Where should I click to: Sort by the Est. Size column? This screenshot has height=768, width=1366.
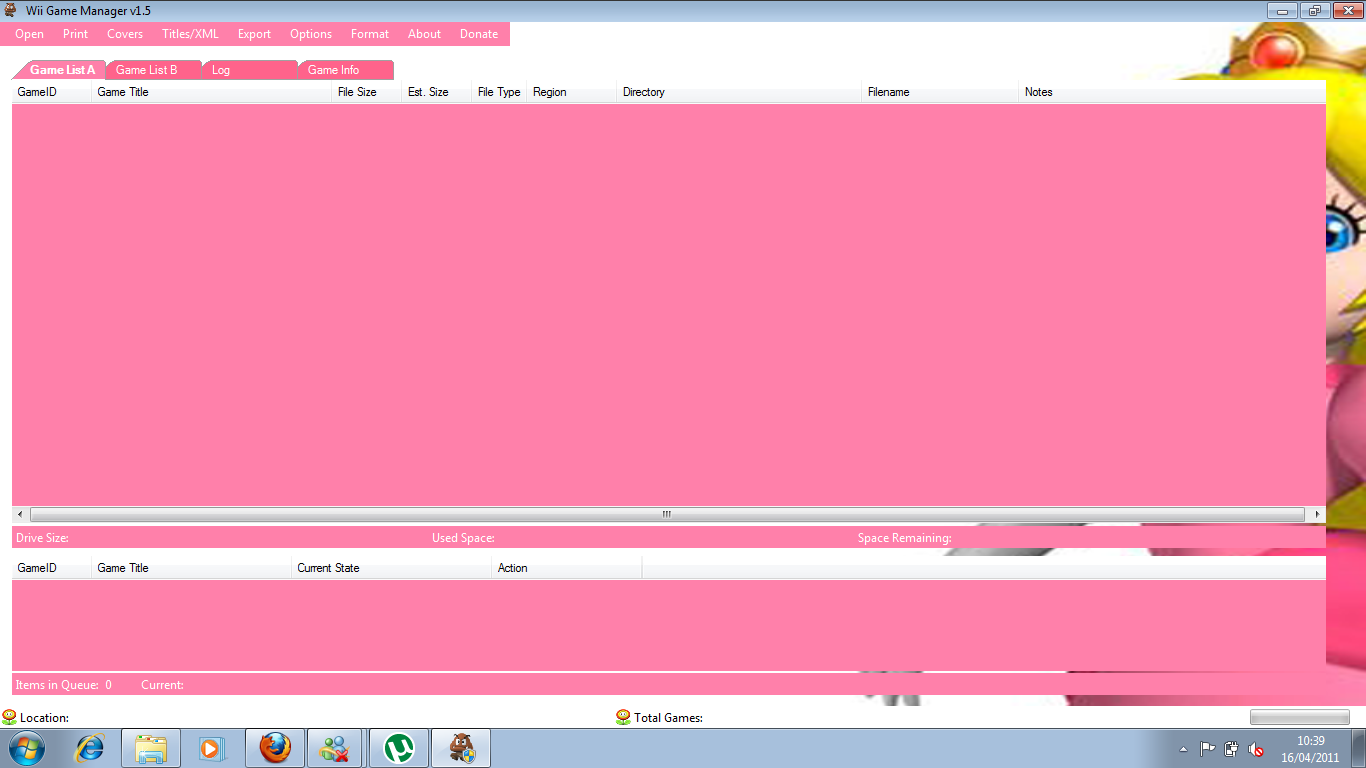(436, 92)
